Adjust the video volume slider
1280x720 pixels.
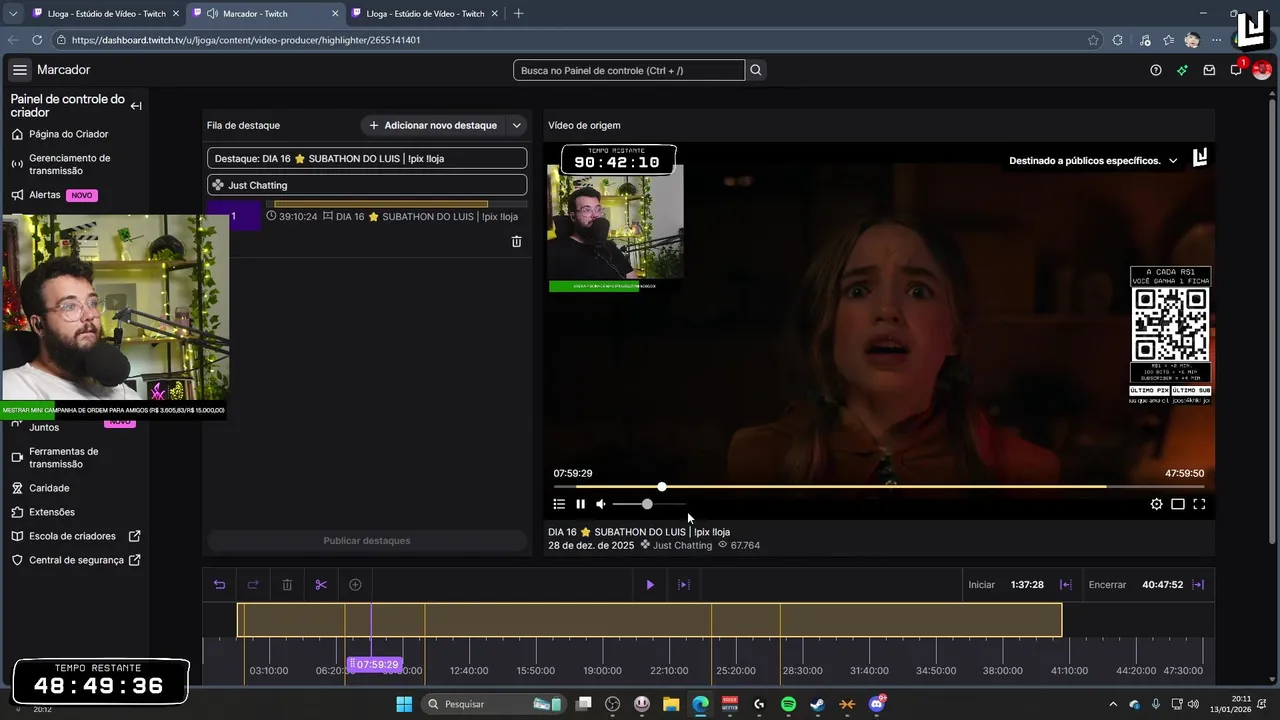coord(648,504)
